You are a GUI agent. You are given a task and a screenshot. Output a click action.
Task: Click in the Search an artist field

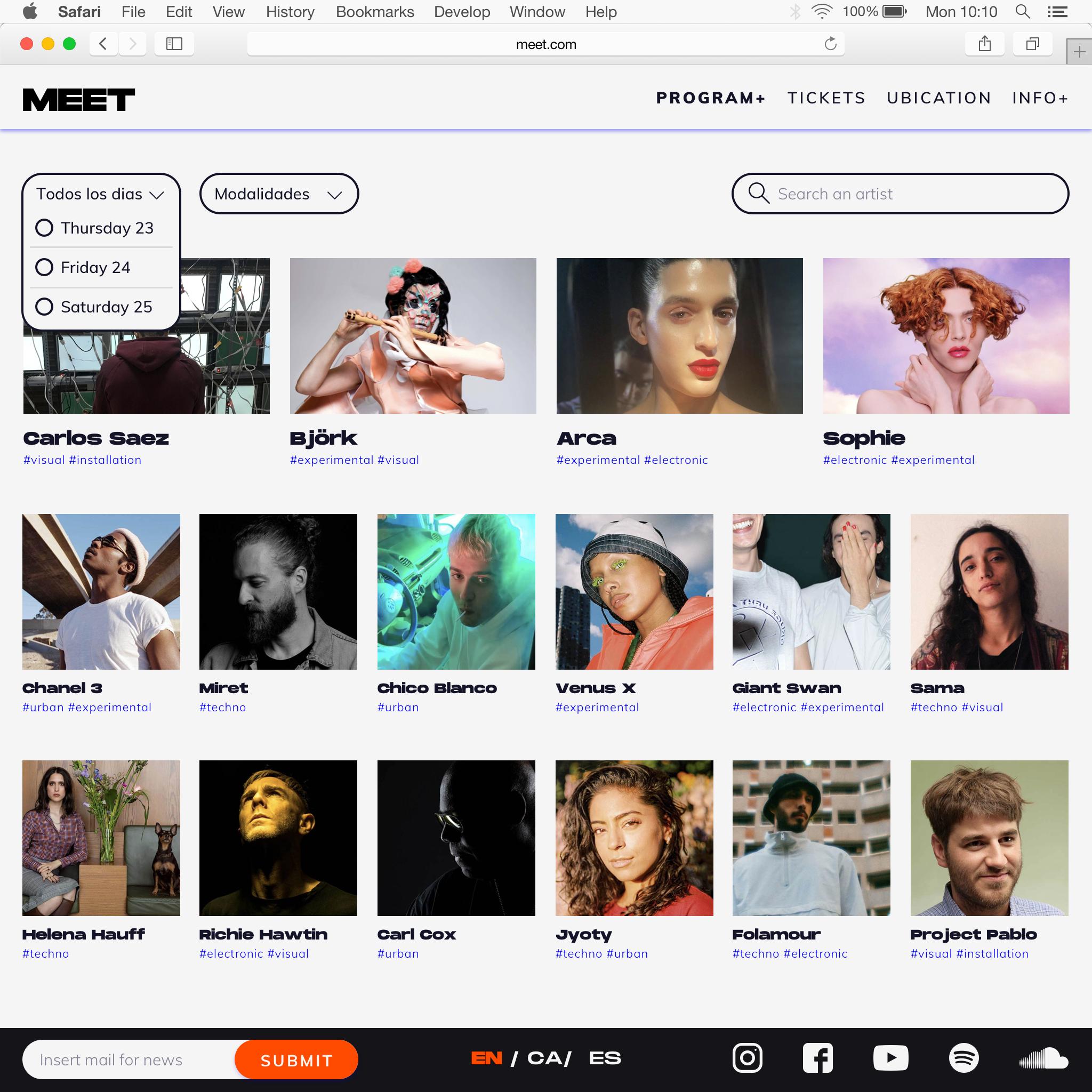point(900,194)
